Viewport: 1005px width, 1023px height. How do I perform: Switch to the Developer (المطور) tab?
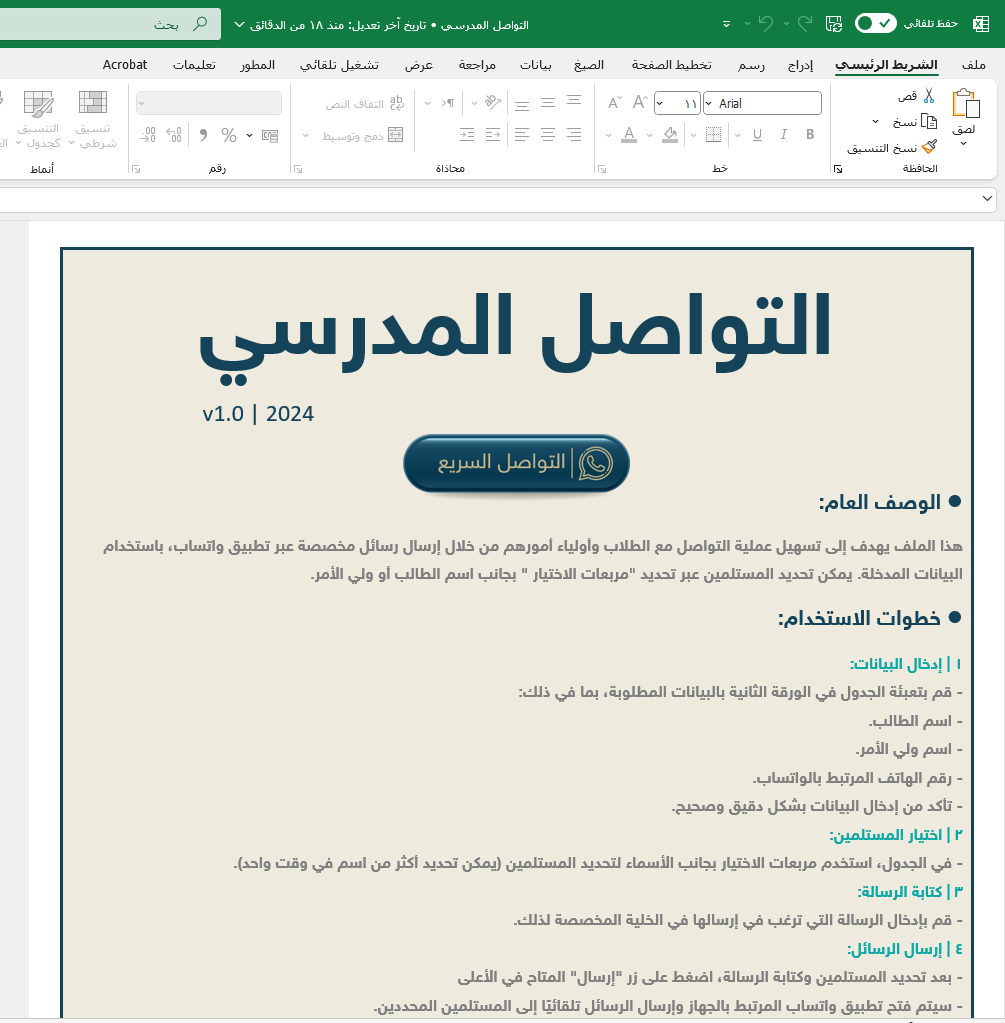pyautogui.click(x=257, y=65)
